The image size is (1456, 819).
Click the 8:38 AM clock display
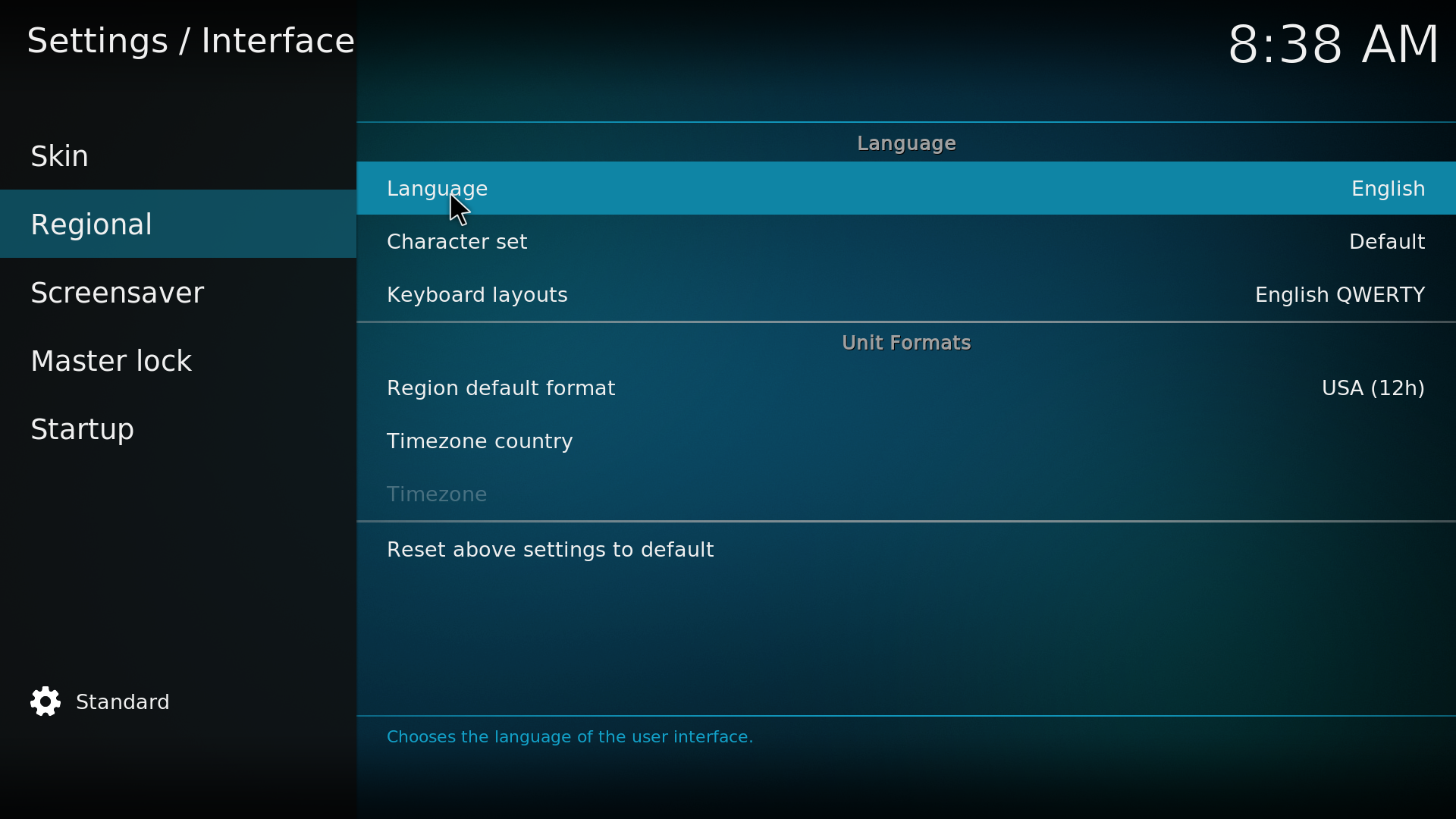tap(1332, 44)
